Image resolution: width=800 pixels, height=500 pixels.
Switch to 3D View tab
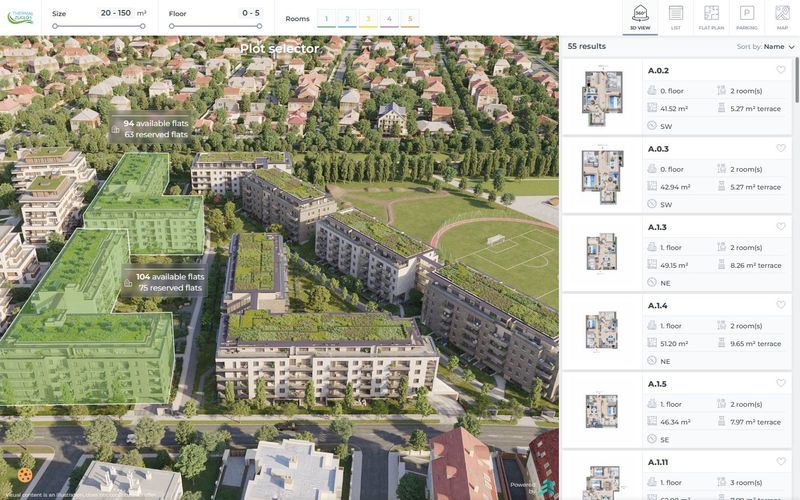[640, 17]
